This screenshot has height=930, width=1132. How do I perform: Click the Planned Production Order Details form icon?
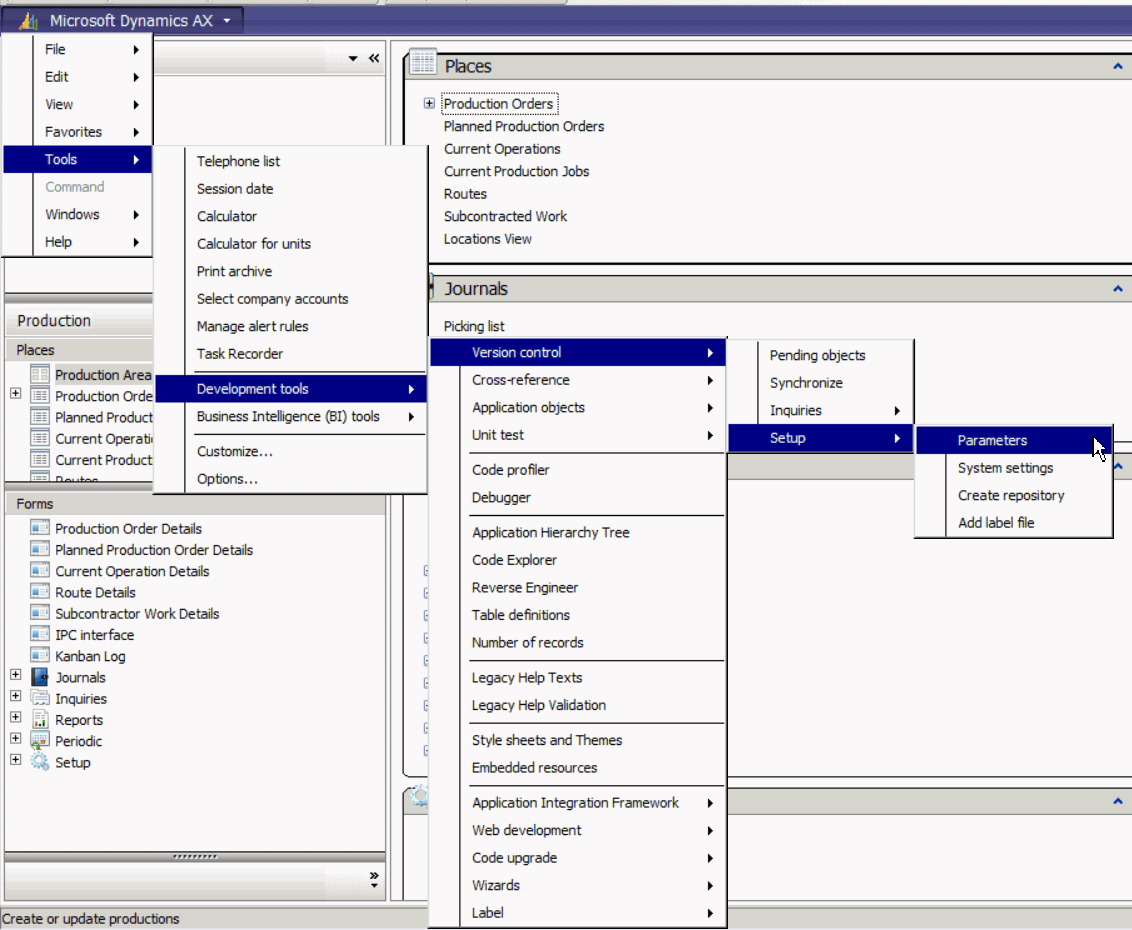coord(40,549)
